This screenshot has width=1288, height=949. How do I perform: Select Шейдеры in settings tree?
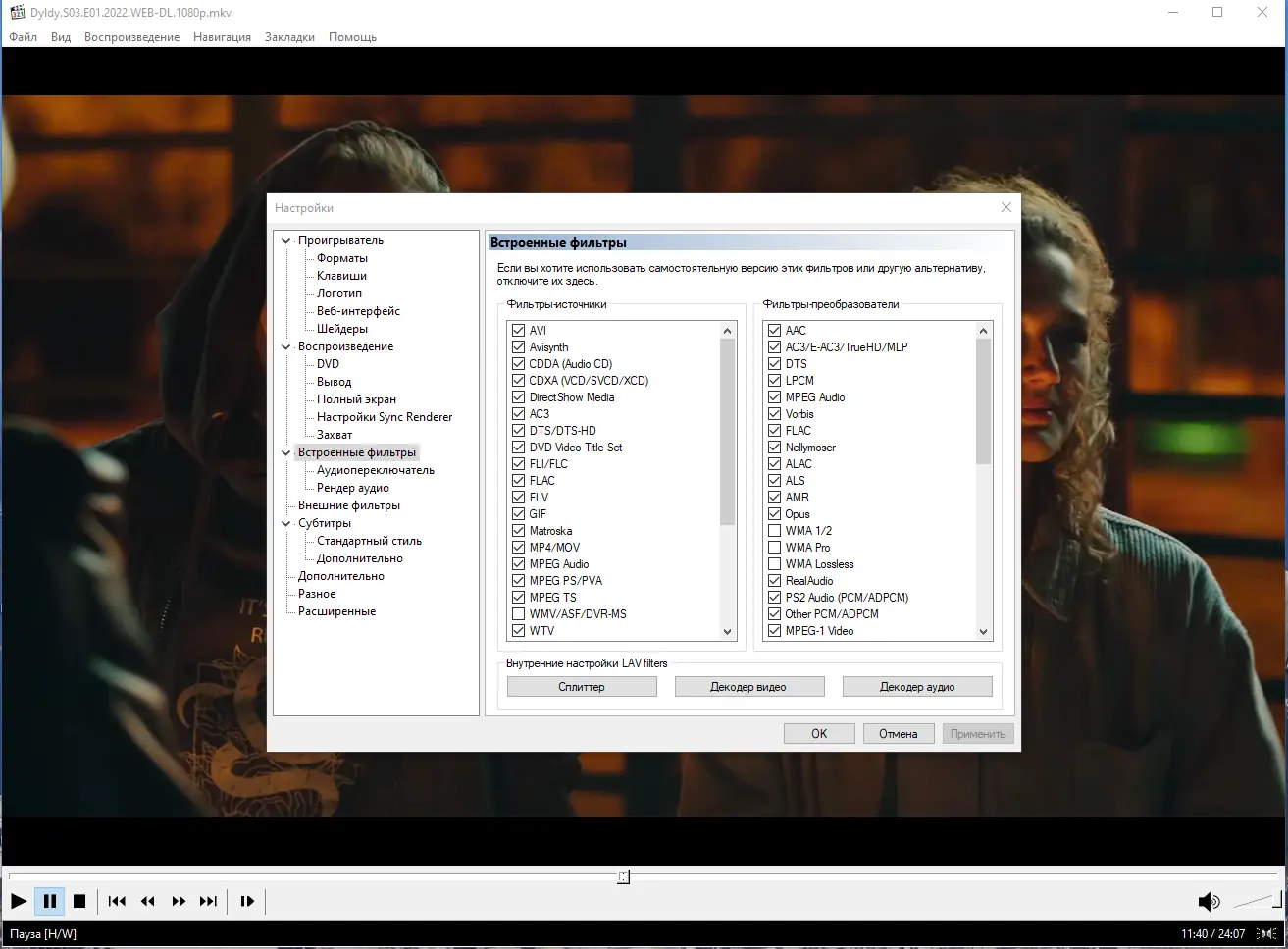click(x=342, y=329)
